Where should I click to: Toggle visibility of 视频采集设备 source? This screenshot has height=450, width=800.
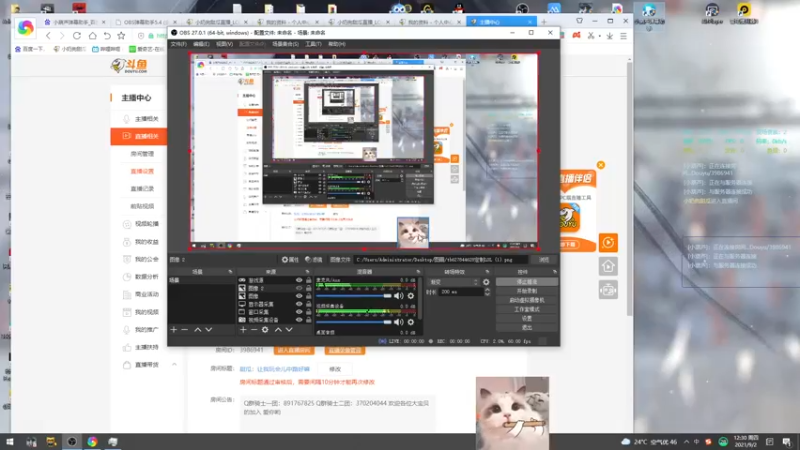[299, 319]
